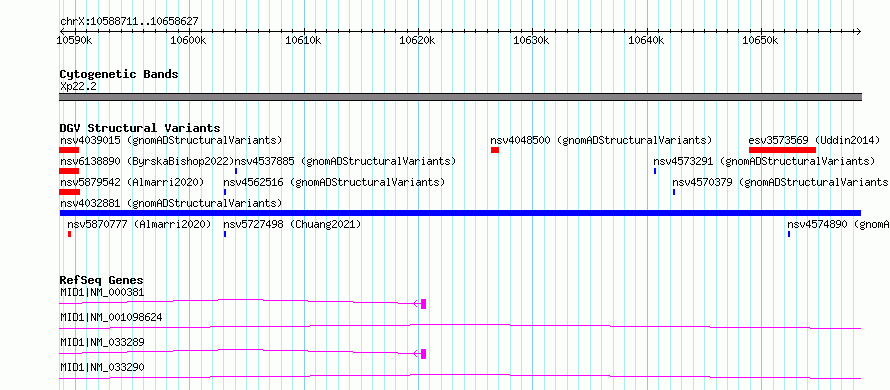
Task: Click the nsv5727498 blue variant marker
Action: (x=225, y=234)
